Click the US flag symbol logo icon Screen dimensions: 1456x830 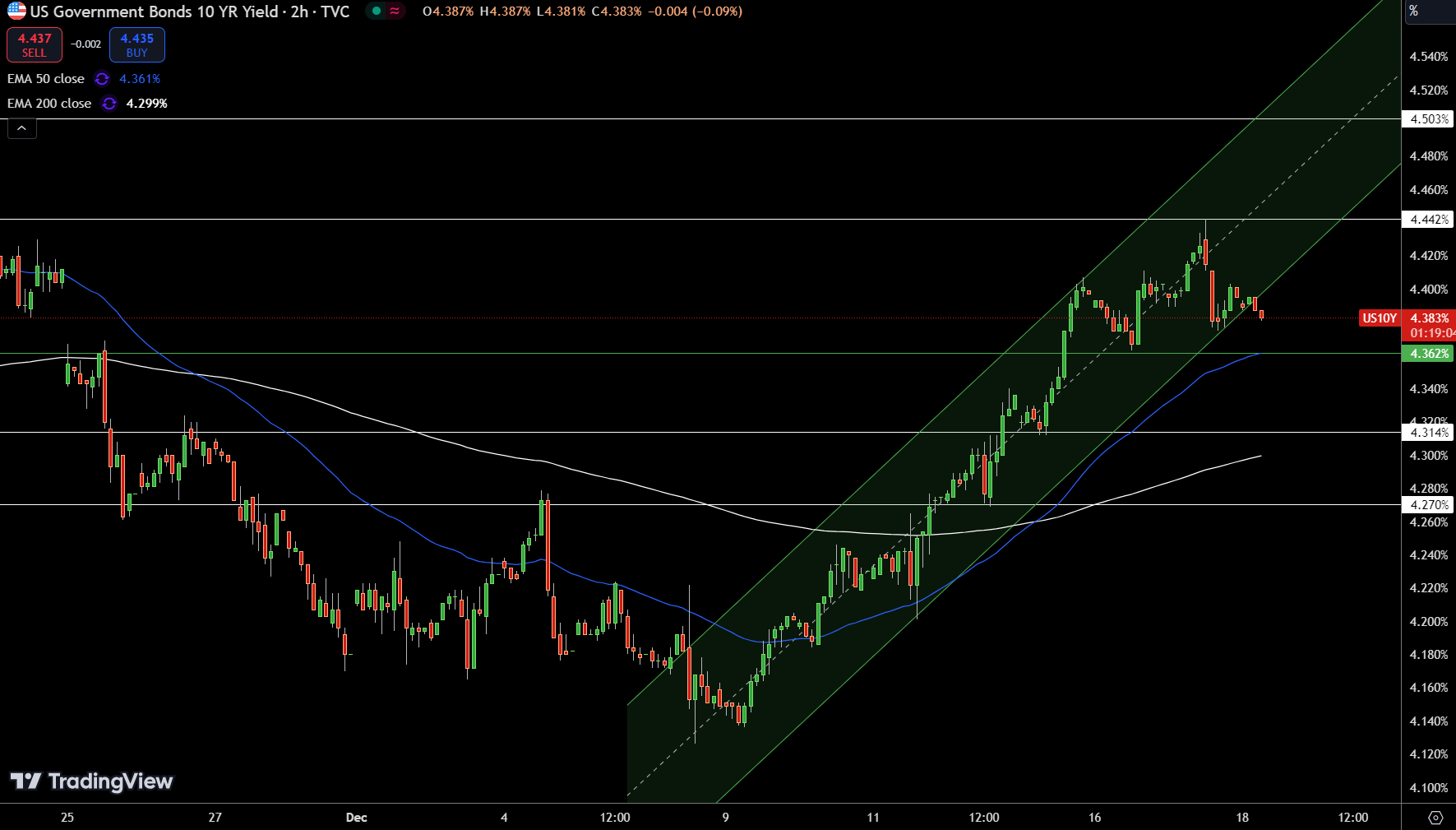tap(16, 12)
